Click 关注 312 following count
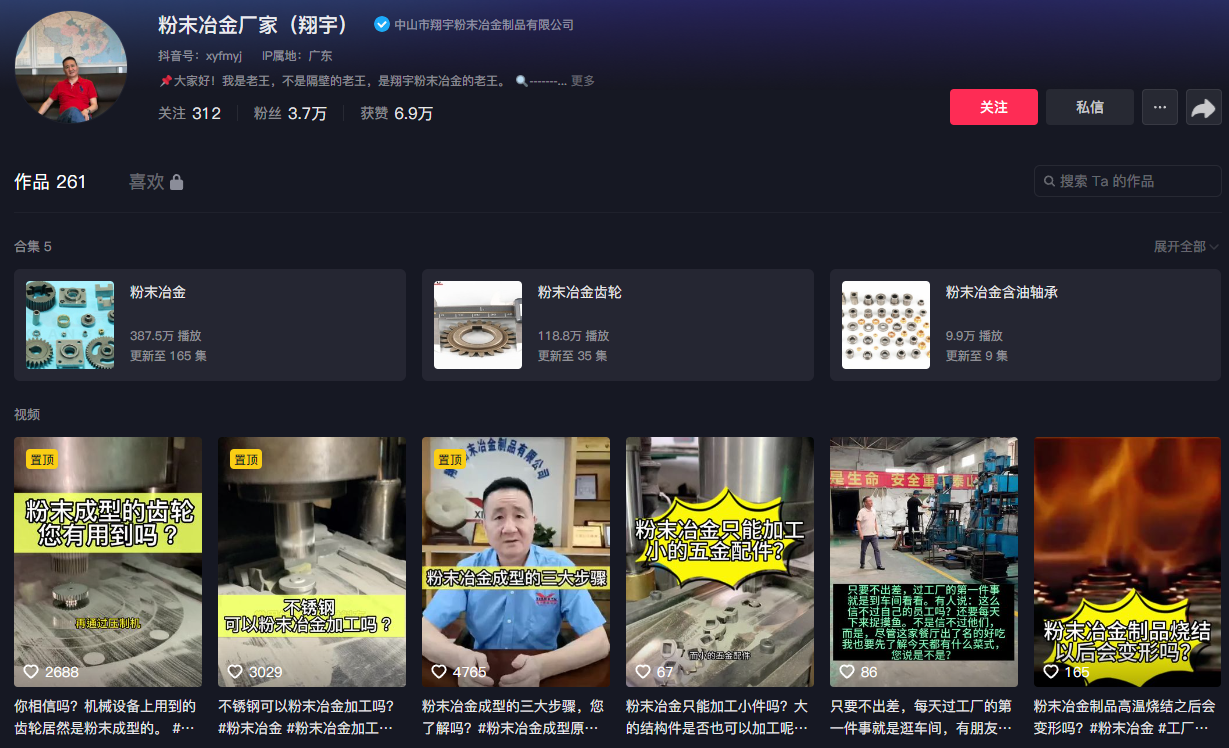The height and width of the screenshot is (748, 1229). [x=189, y=114]
